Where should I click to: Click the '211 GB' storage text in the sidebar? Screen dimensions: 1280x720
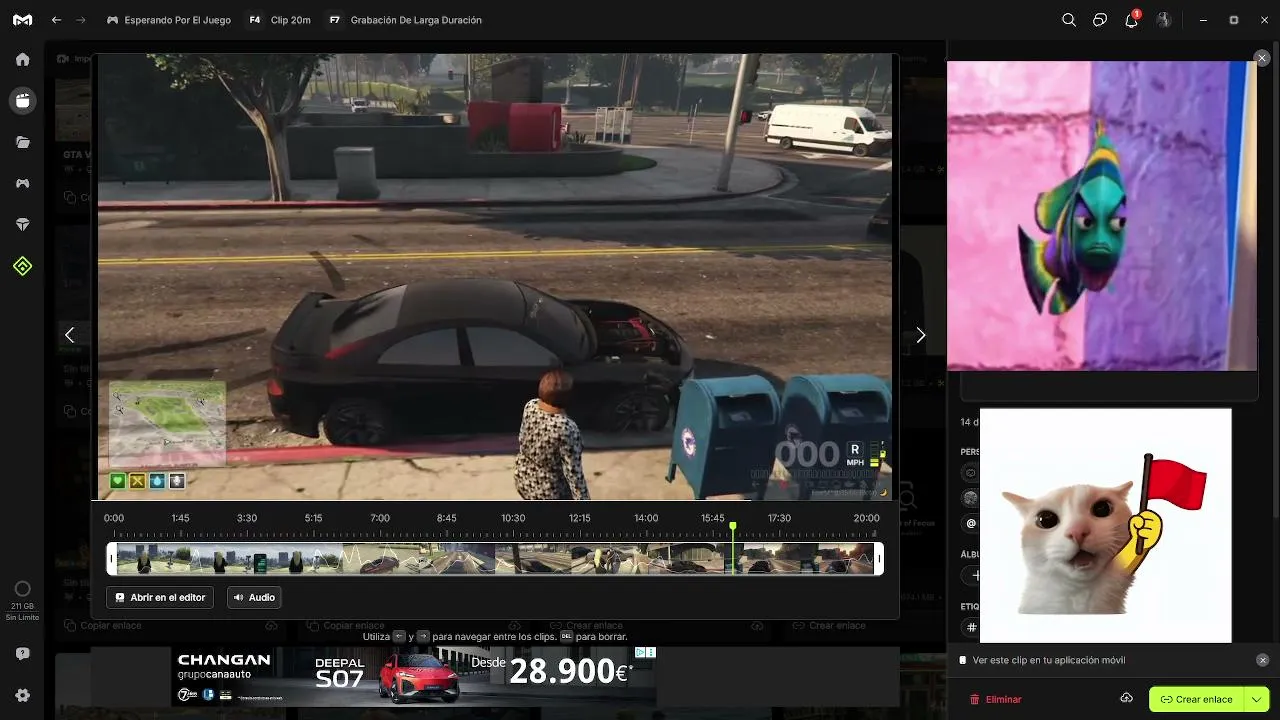pyautogui.click(x=22, y=606)
